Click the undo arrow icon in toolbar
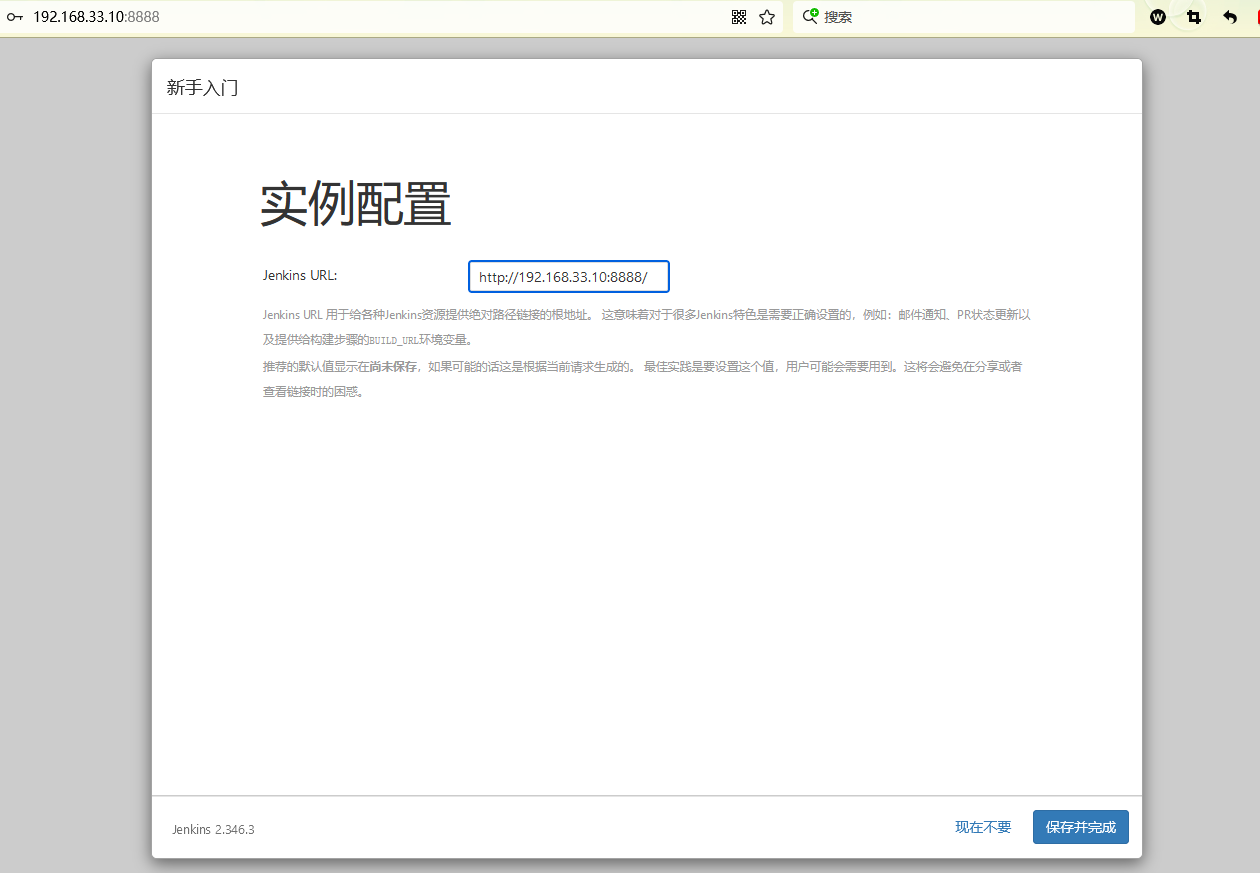1260x873 pixels. (1230, 17)
